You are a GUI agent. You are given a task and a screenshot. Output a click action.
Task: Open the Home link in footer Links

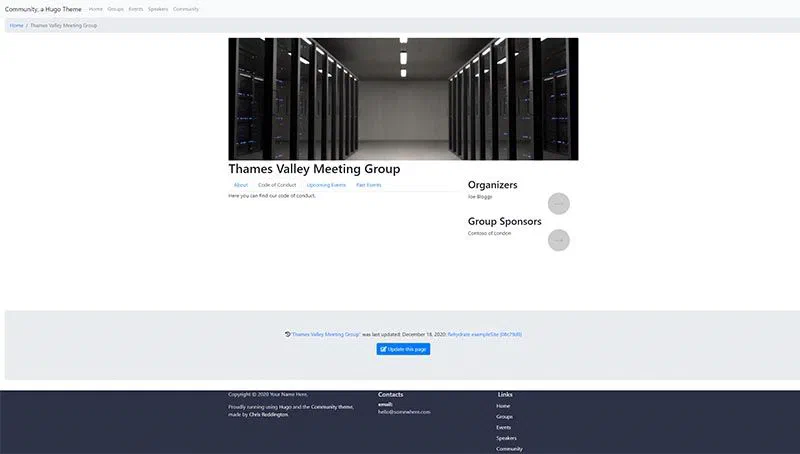tap(503, 406)
